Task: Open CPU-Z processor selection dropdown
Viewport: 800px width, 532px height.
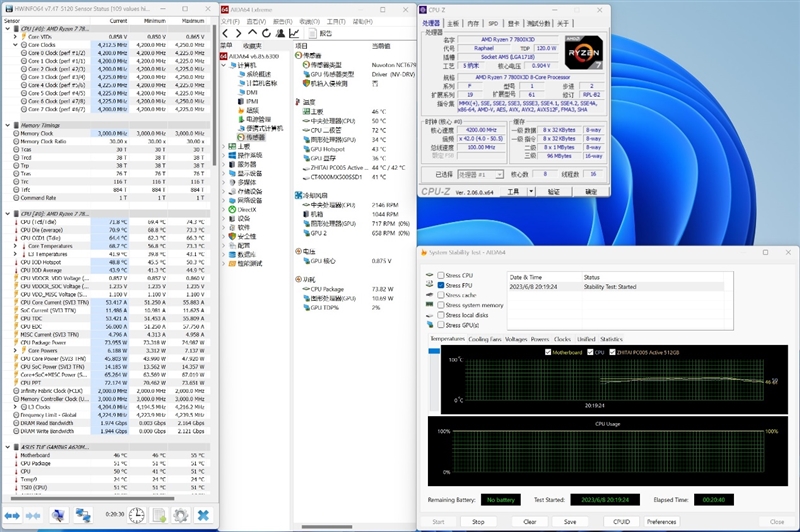Action: point(499,174)
